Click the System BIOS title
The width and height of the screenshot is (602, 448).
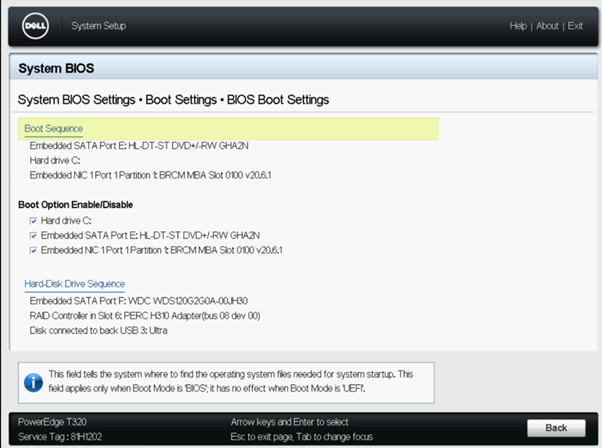[x=56, y=68]
